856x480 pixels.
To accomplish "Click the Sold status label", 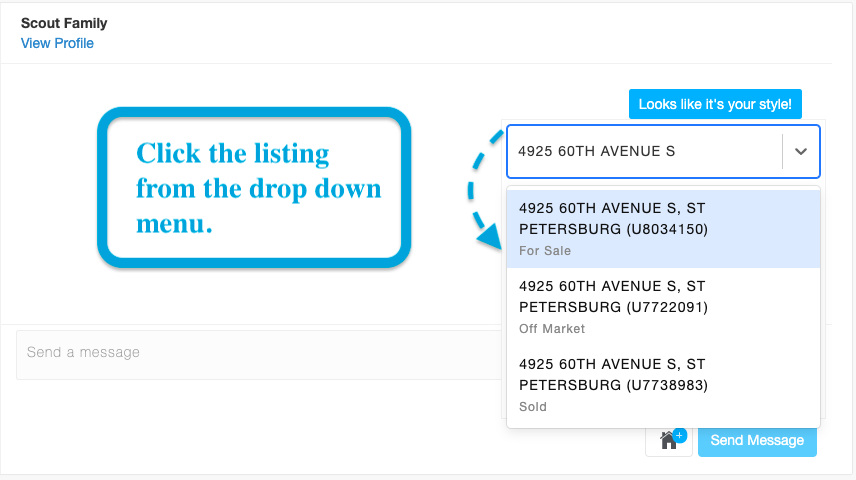I will click(533, 407).
